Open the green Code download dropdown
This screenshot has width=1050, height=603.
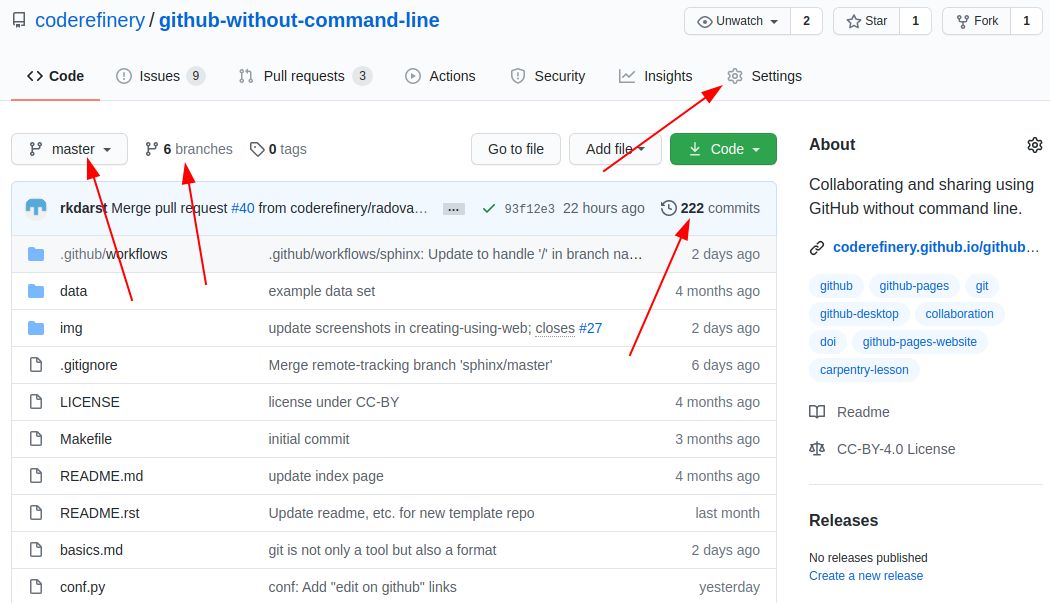(723, 149)
